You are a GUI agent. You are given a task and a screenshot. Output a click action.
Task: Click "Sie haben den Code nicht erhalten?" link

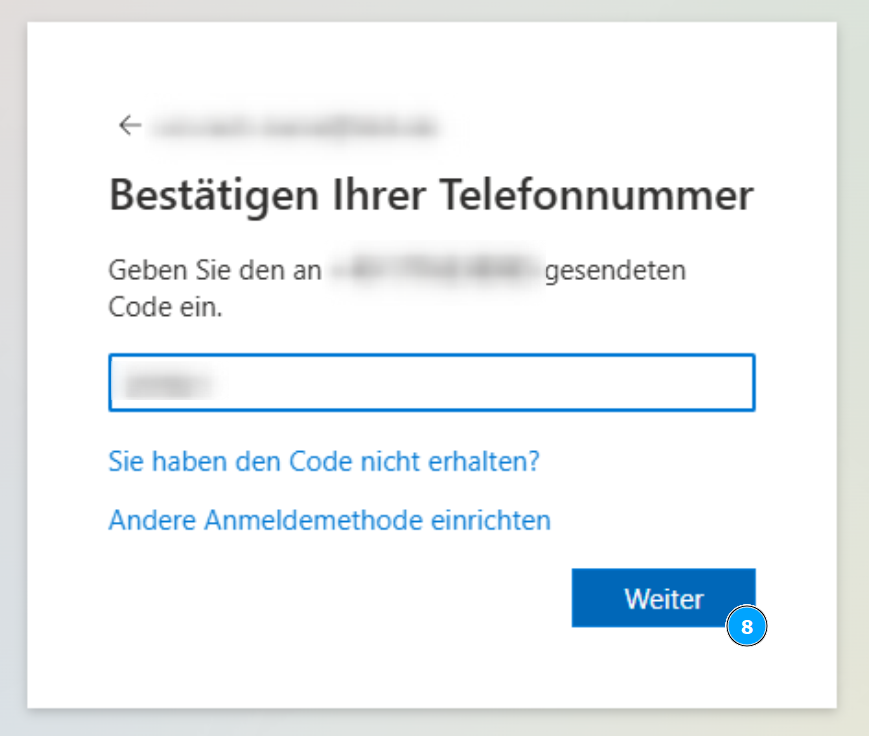click(324, 462)
